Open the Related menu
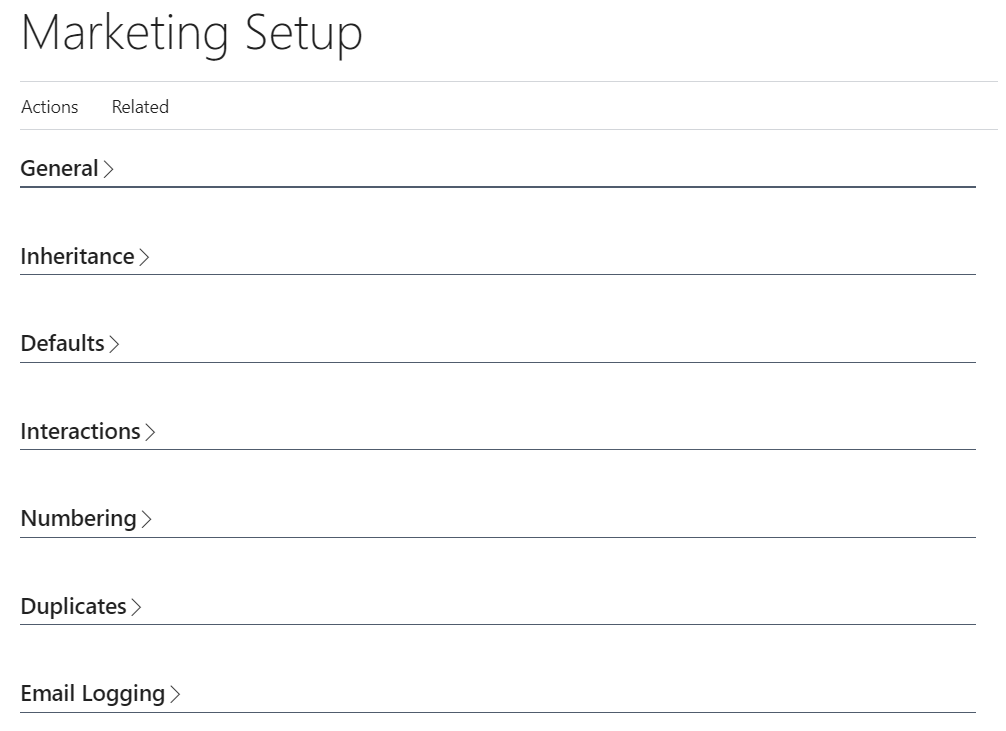The image size is (1006, 731). click(140, 107)
